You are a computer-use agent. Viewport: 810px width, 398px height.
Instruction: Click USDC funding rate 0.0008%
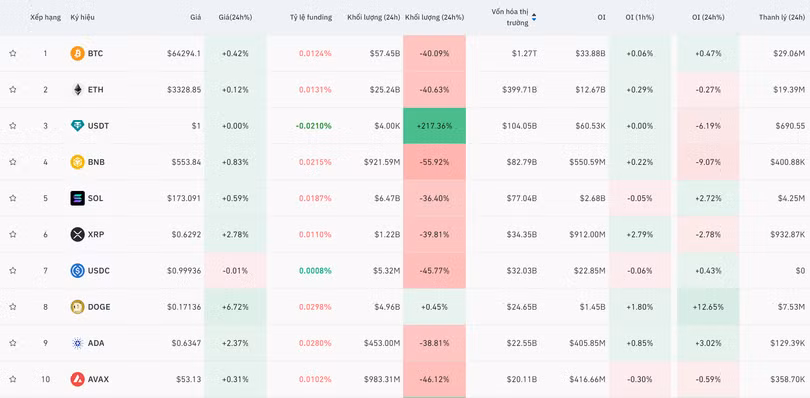point(315,270)
